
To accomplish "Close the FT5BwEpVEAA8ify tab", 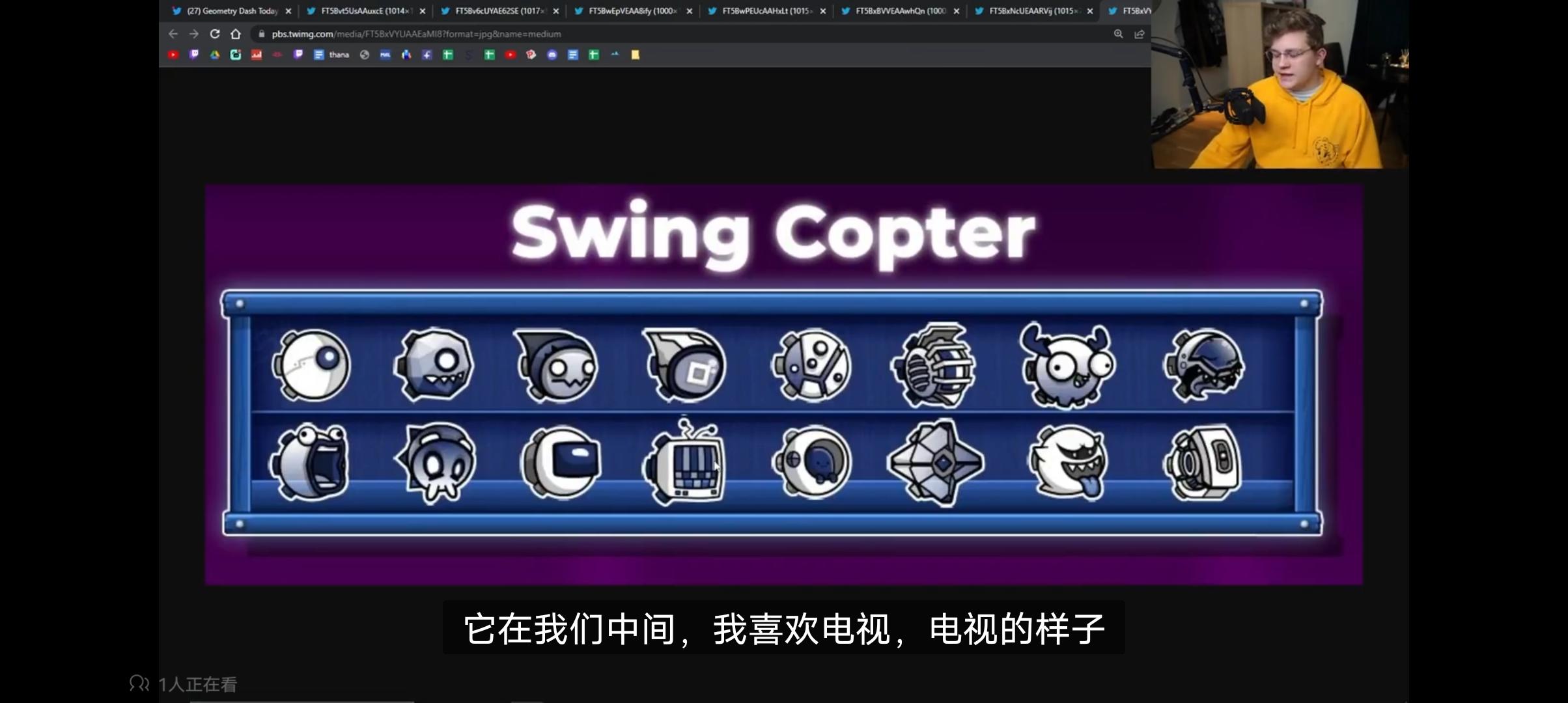I will pyautogui.click(x=690, y=11).
